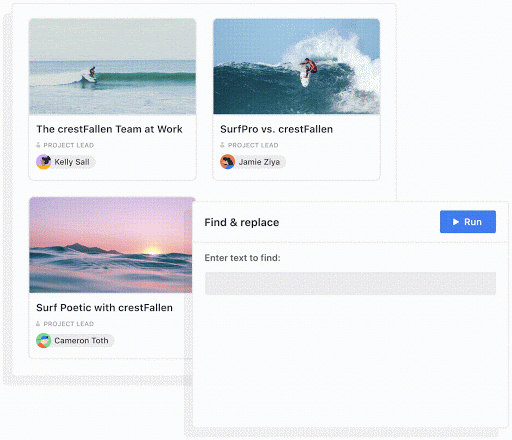Click SurfPro vs. crestFallen card title

(x=276, y=129)
